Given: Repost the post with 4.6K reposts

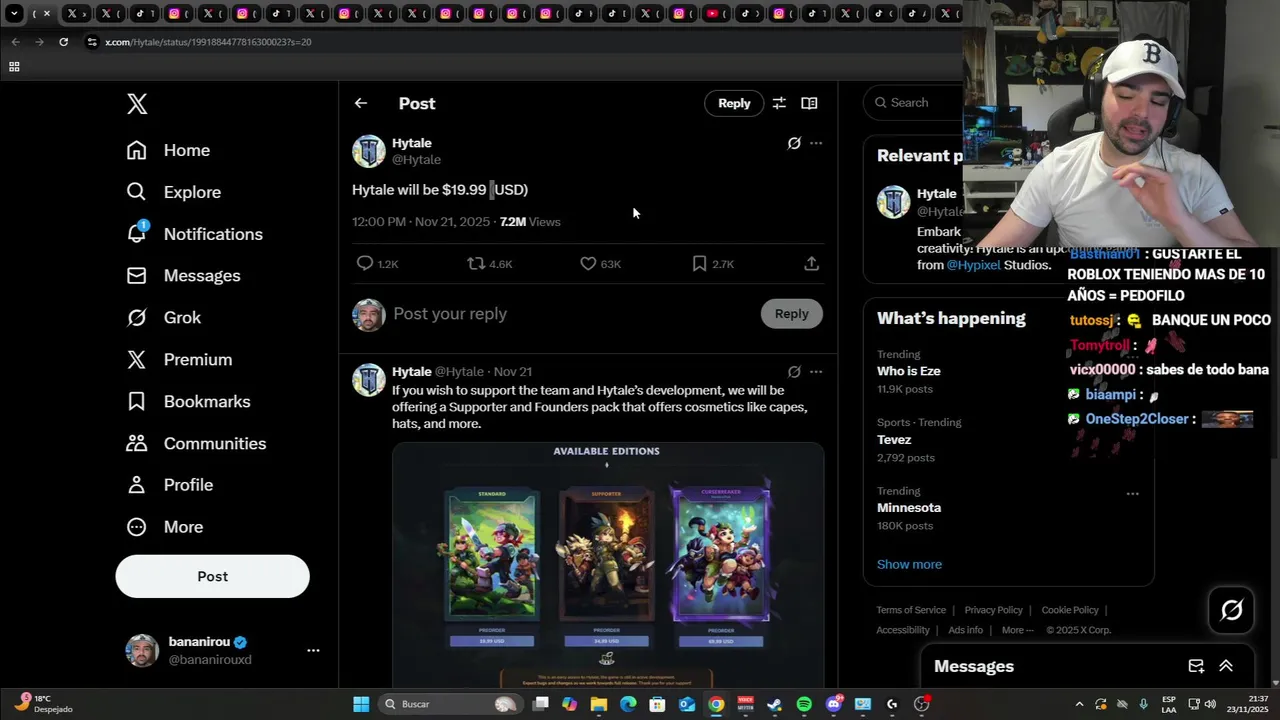Looking at the screenshot, I should pyautogui.click(x=490, y=264).
